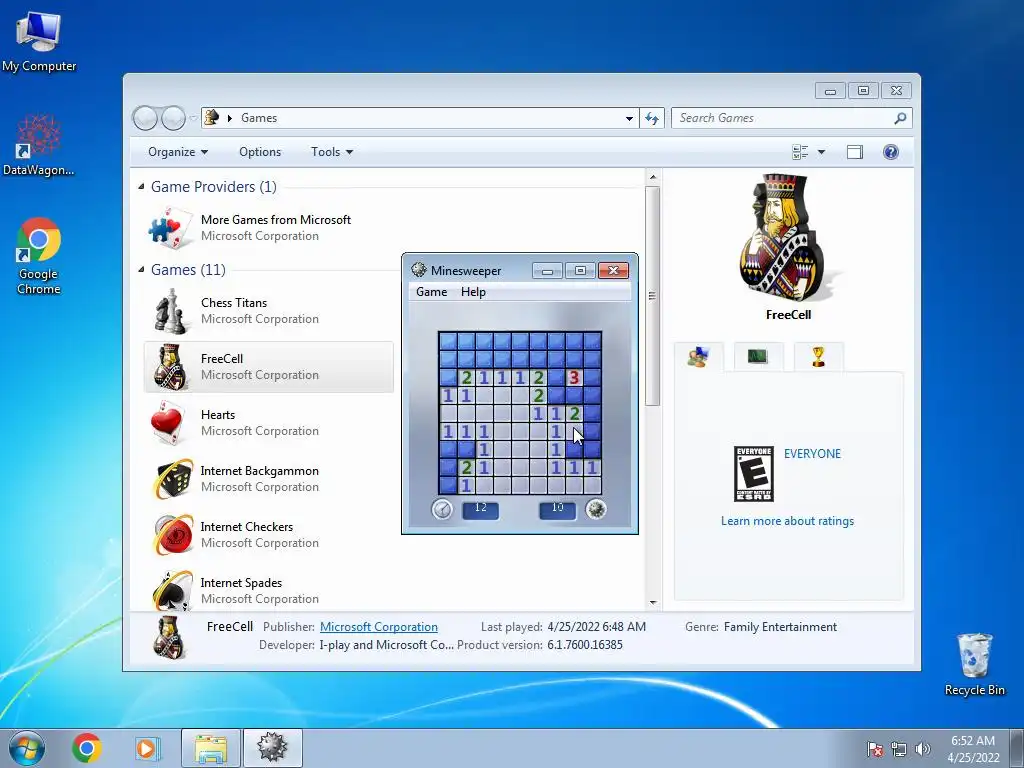
Task: Collapse the Games (11) group
Action: click(x=141, y=270)
